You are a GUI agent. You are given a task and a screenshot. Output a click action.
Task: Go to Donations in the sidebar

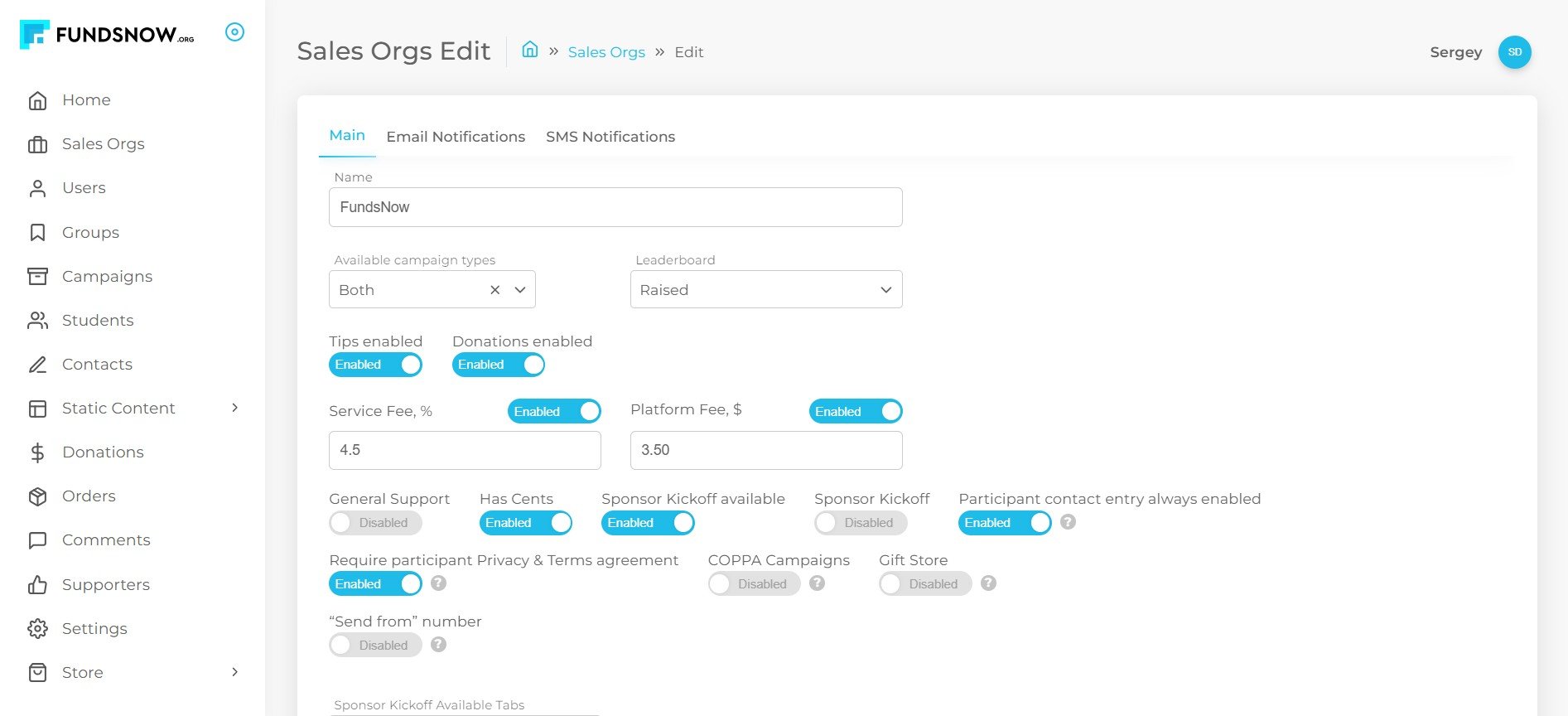click(x=103, y=452)
